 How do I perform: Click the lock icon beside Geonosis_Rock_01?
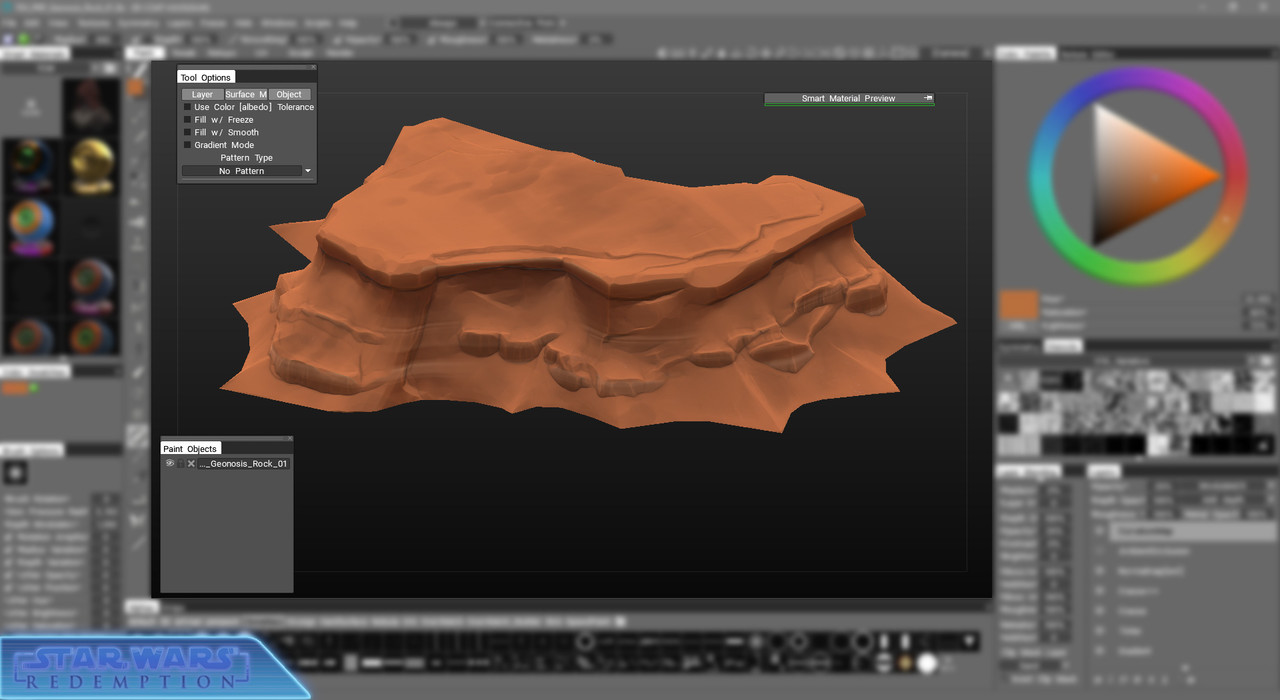point(181,464)
